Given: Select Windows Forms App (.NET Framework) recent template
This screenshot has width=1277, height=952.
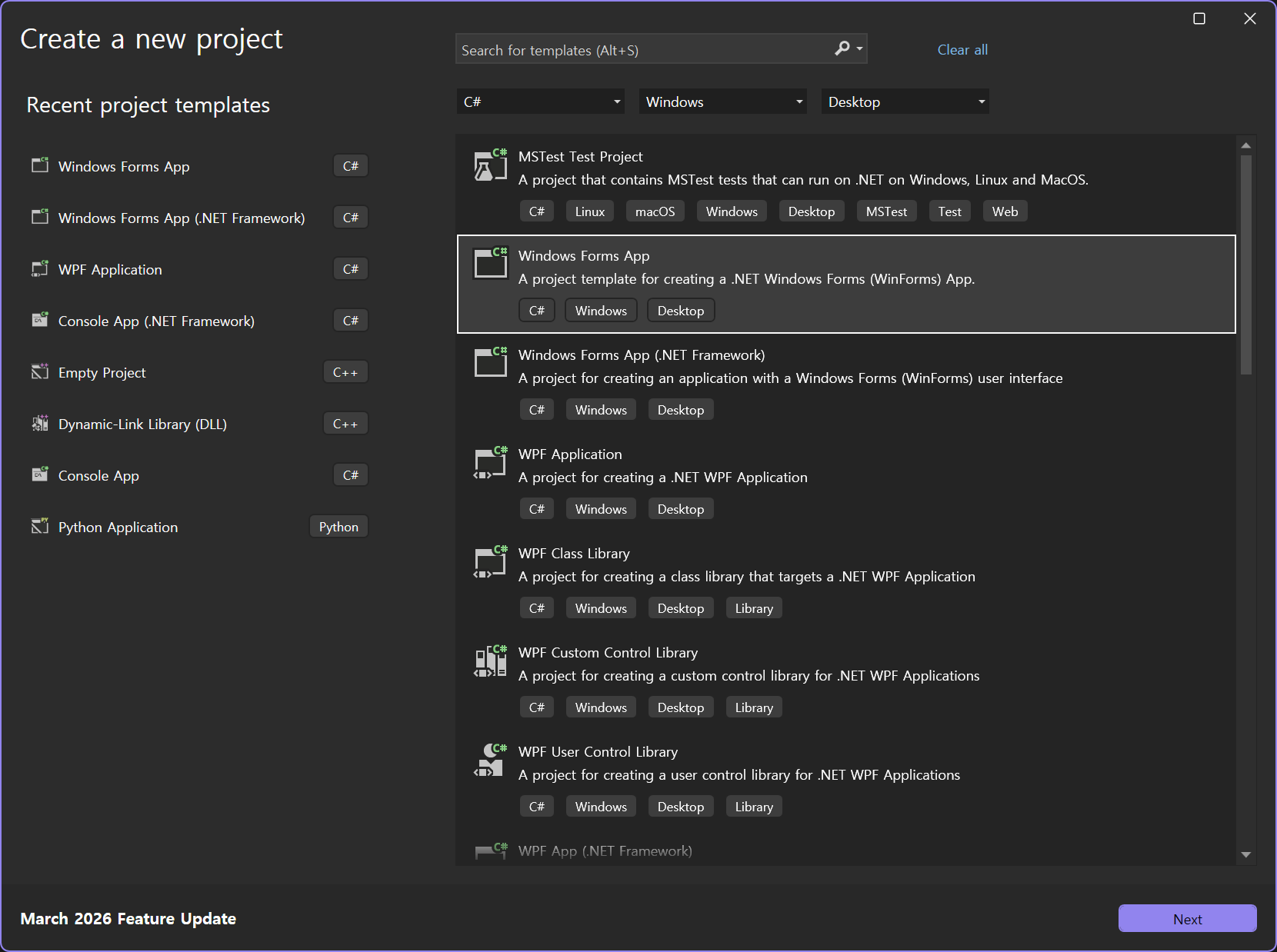Looking at the screenshot, I should pos(198,218).
